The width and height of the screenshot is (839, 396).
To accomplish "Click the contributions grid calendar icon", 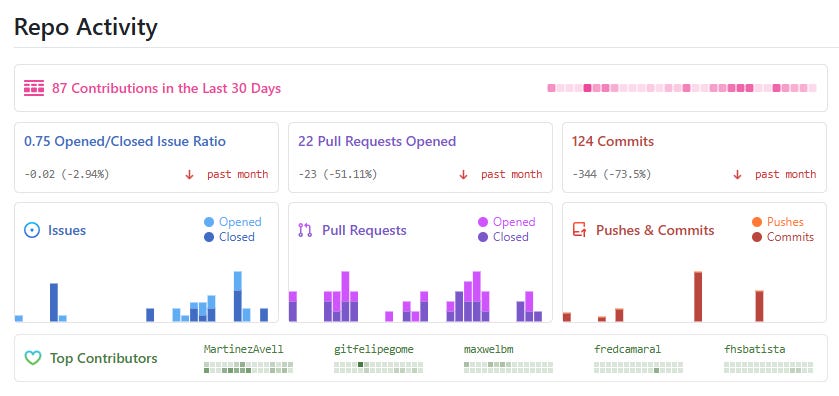I will pos(34,88).
